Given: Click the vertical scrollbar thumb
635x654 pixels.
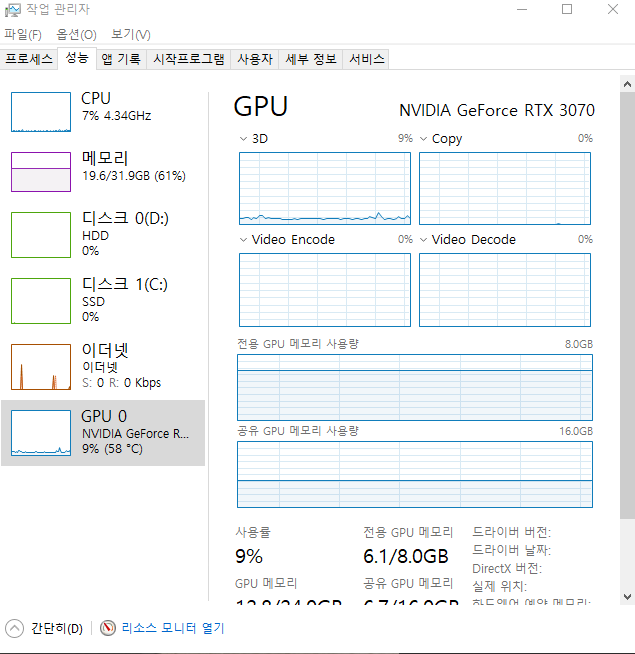Looking at the screenshot, I should point(627,306).
